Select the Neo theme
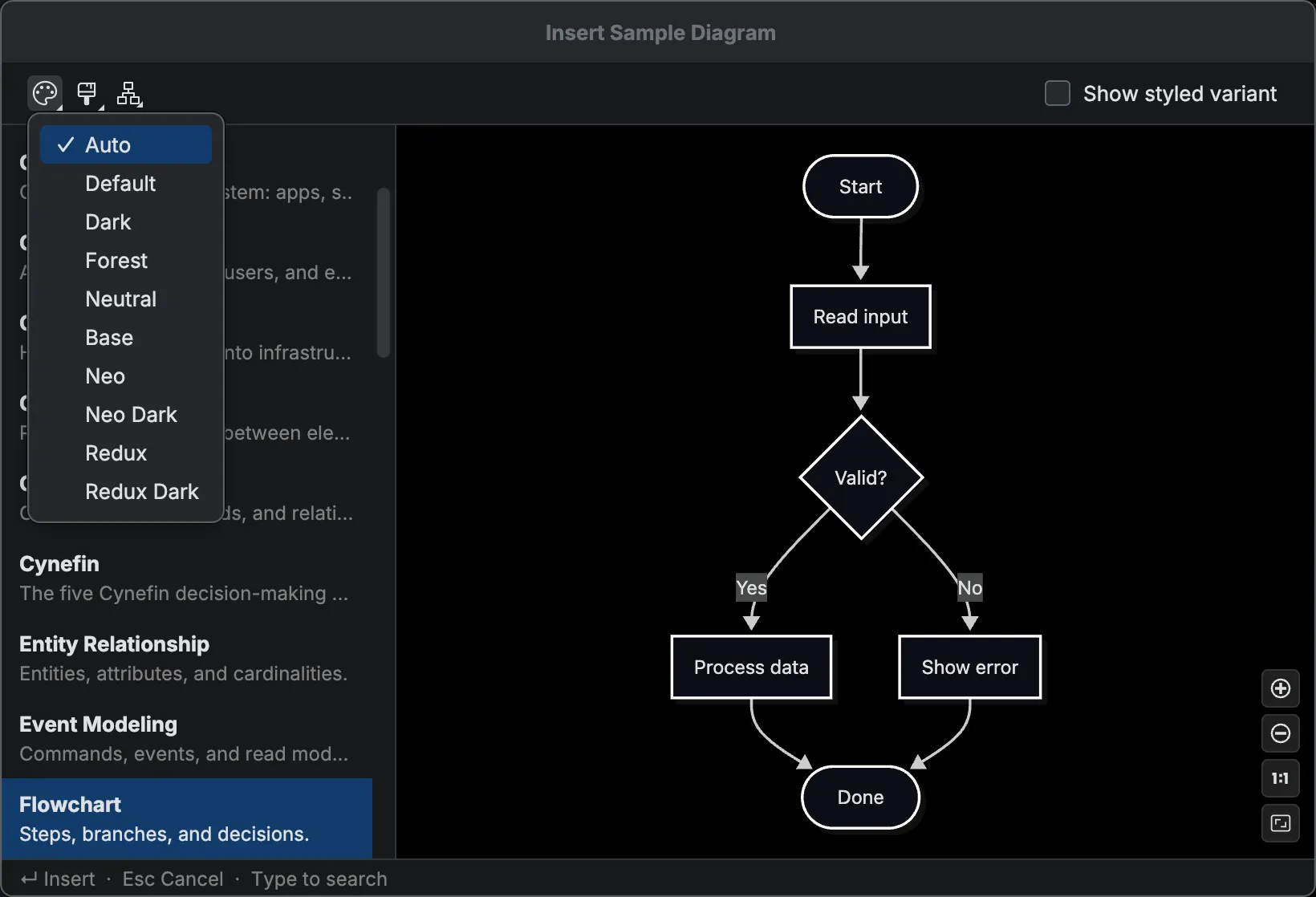Image resolution: width=1316 pixels, height=897 pixels. pyautogui.click(x=126, y=375)
